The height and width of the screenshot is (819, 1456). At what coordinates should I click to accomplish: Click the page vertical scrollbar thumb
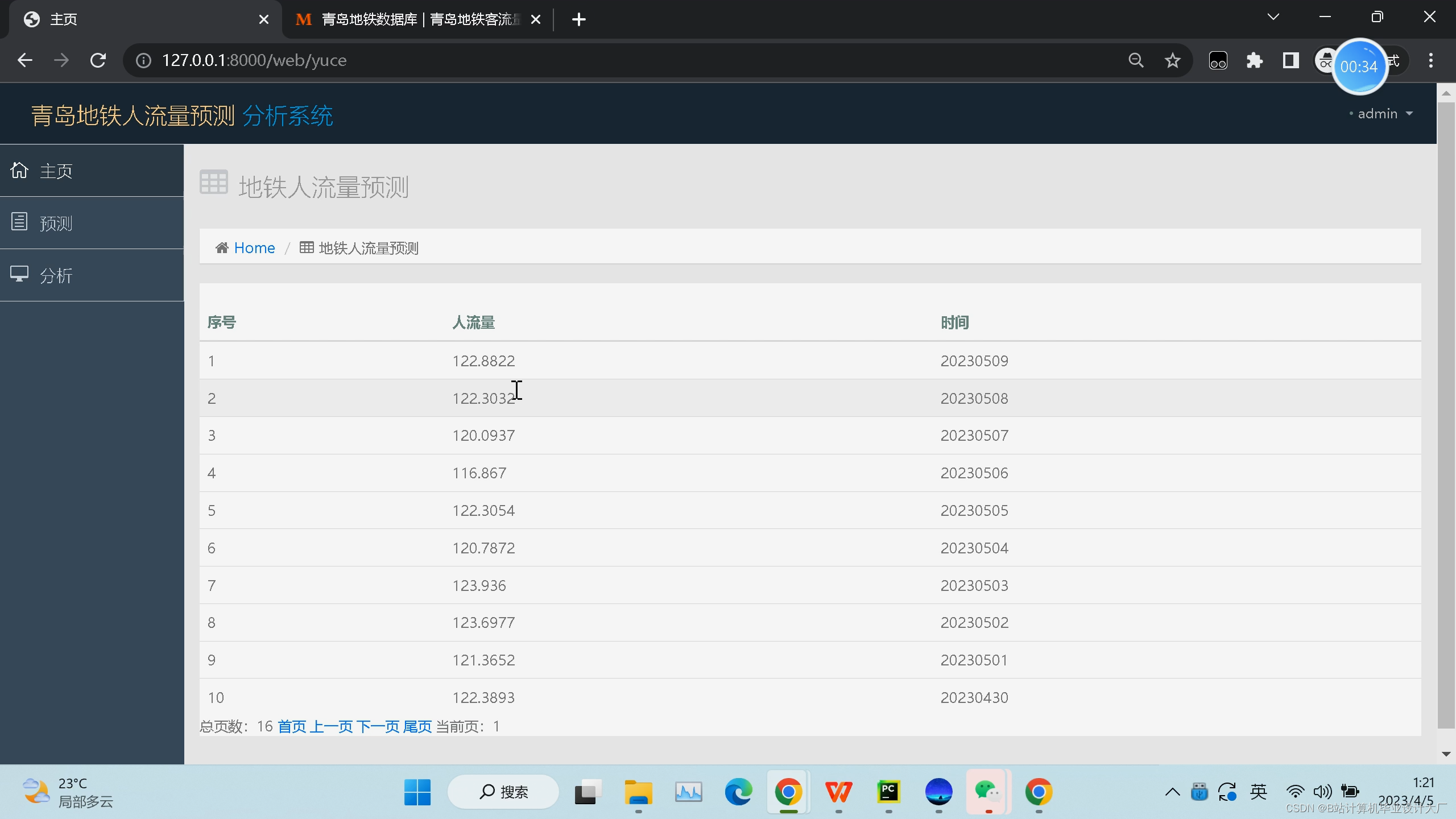point(1445,415)
